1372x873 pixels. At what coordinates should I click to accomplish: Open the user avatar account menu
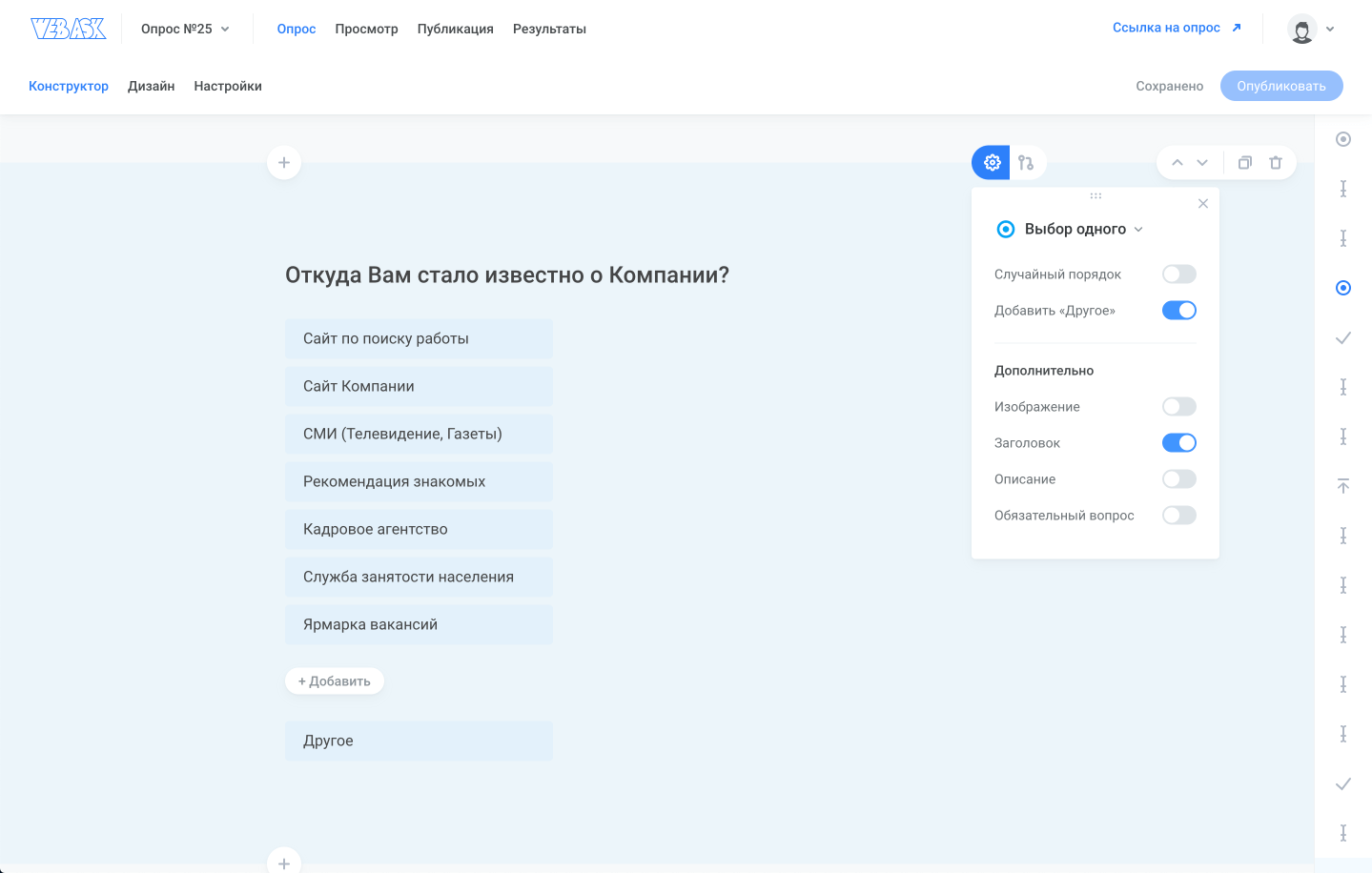coord(1310,29)
